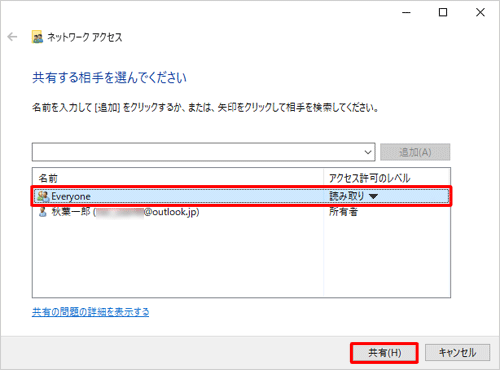500x370 pixels.
Task: Minimize the Network Access window
Action: pyautogui.click(x=406, y=13)
